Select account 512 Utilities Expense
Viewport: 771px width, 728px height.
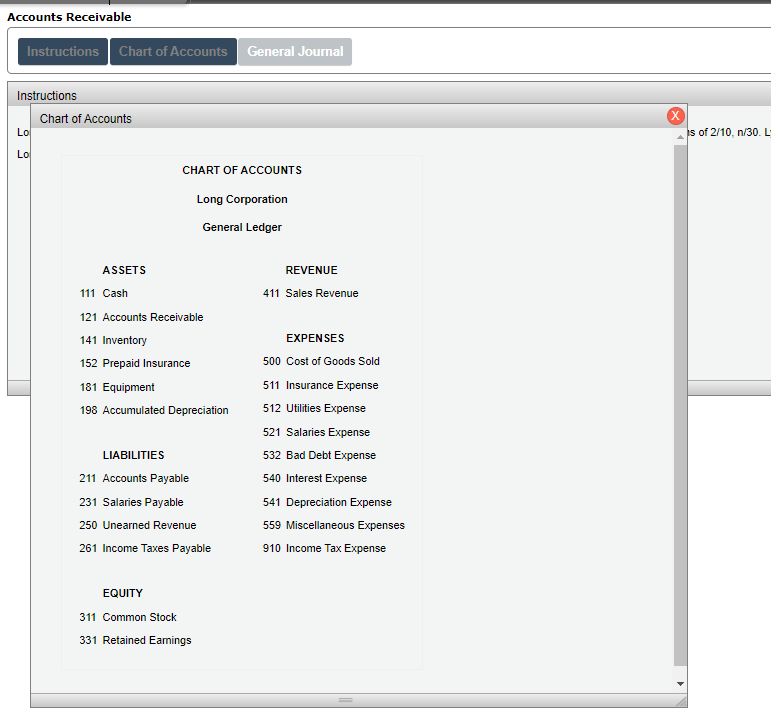[x=314, y=408]
